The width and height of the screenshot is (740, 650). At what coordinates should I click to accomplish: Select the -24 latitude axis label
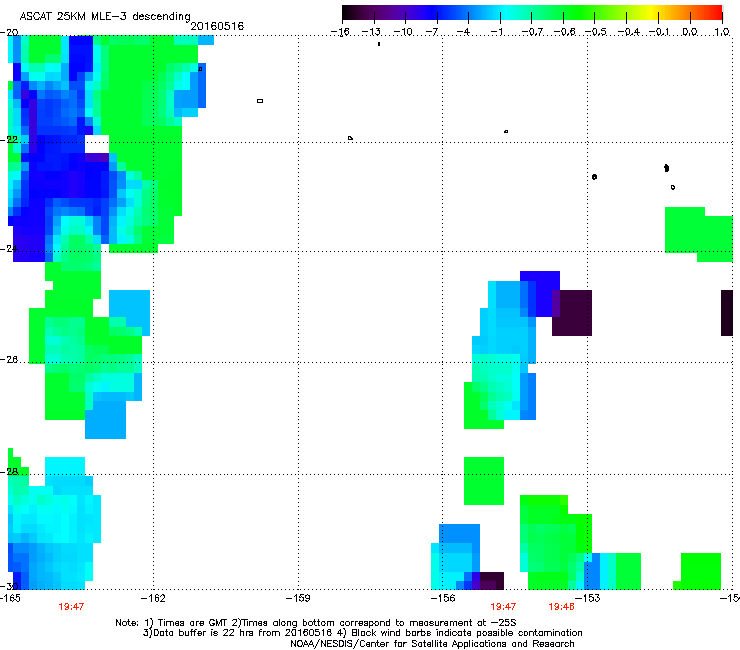point(9,248)
